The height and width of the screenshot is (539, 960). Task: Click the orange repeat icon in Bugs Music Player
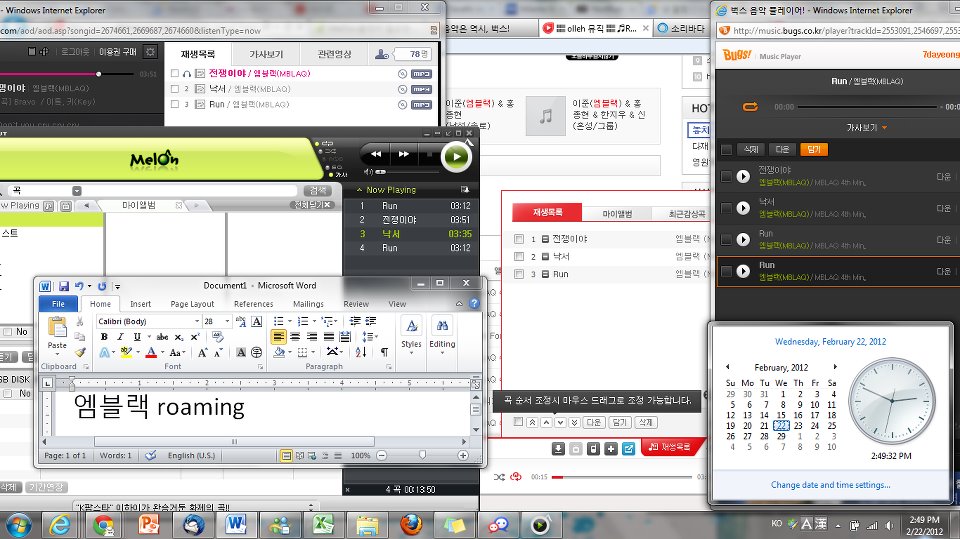(750, 107)
